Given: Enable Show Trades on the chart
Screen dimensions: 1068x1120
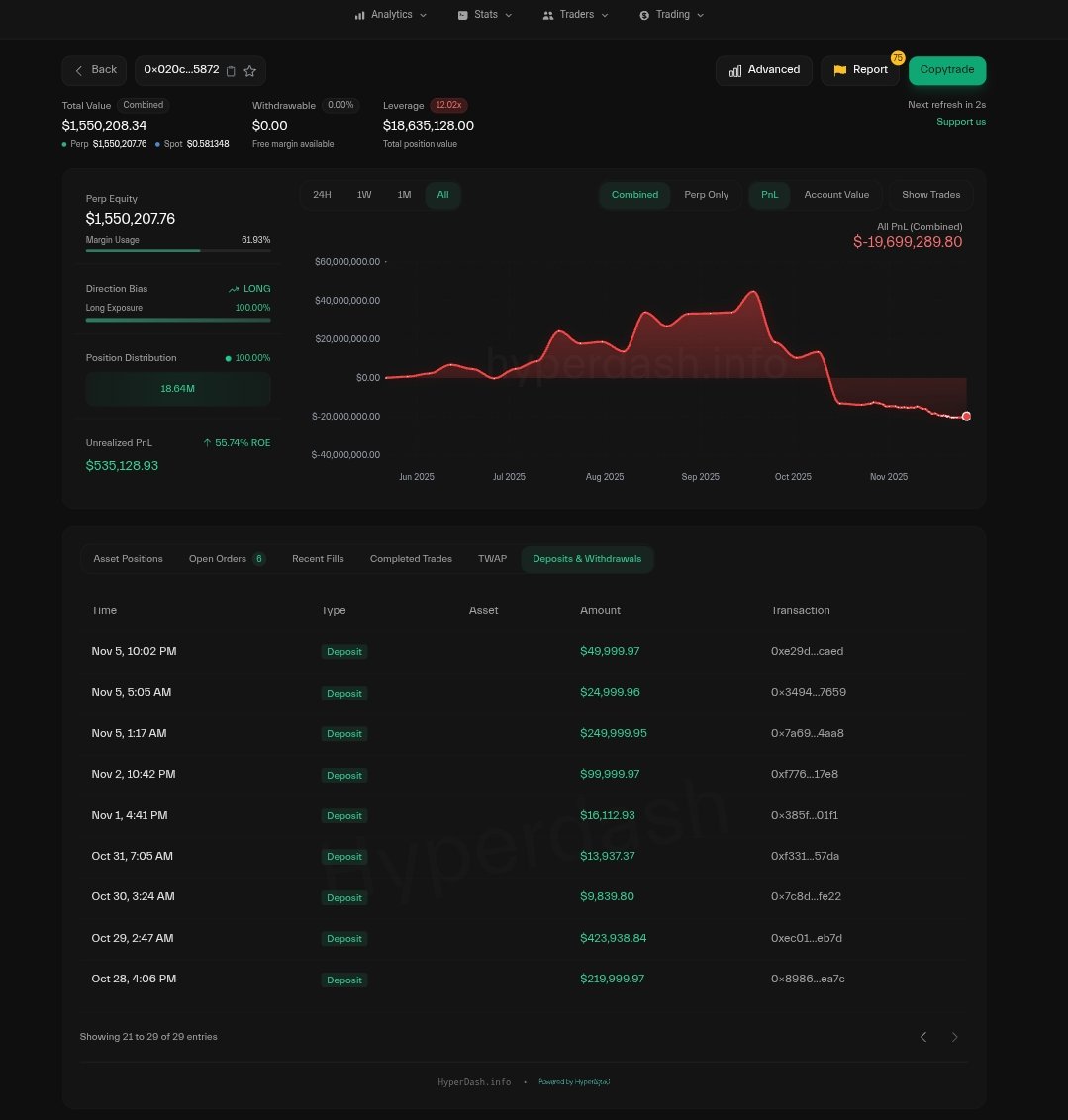Looking at the screenshot, I should tap(930, 195).
